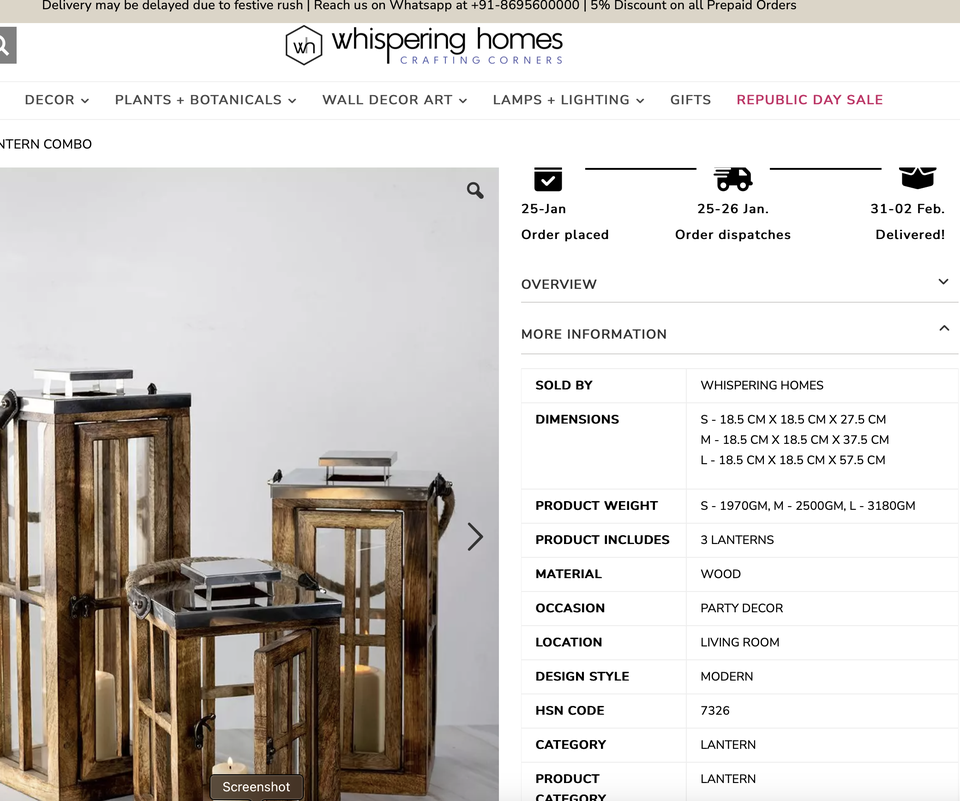This screenshot has width=960, height=801.
Task: Click the lantern product main image
Action: coord(249,484)
